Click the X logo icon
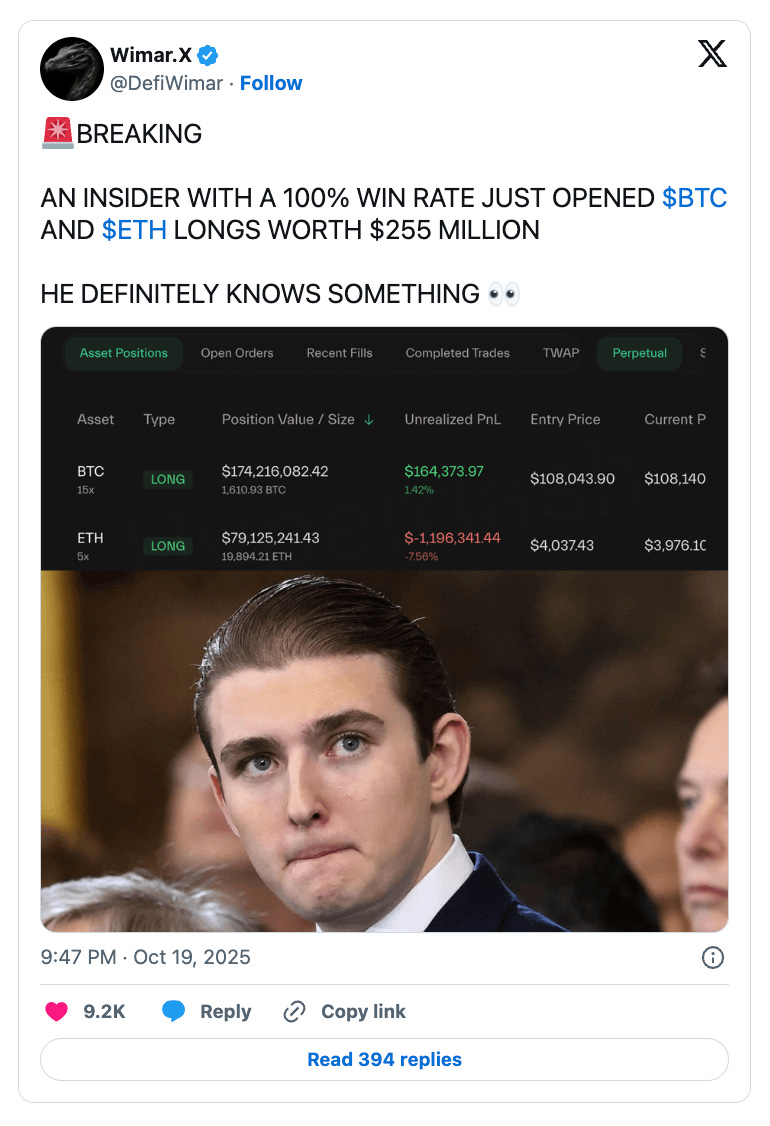The width and height of the screenshot is (770, 1126). 712,54
